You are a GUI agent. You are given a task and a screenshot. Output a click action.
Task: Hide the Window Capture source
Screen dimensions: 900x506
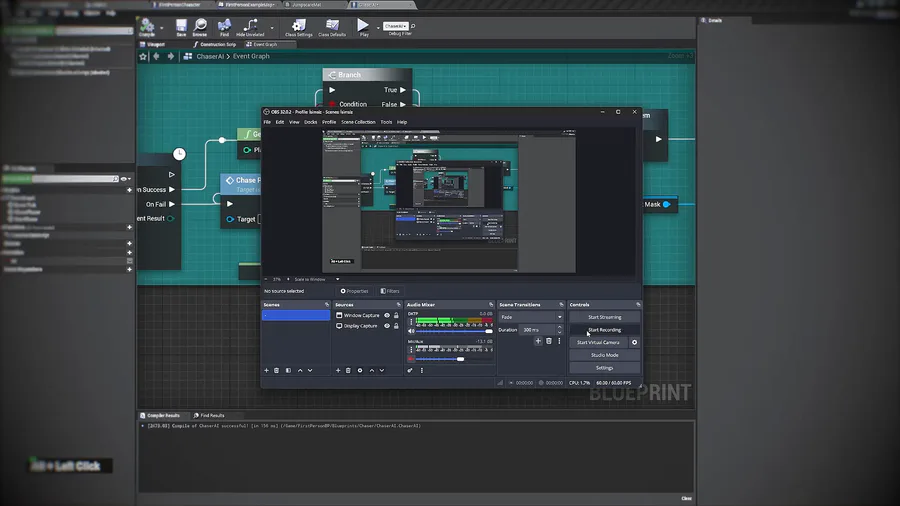coord(387,316)
